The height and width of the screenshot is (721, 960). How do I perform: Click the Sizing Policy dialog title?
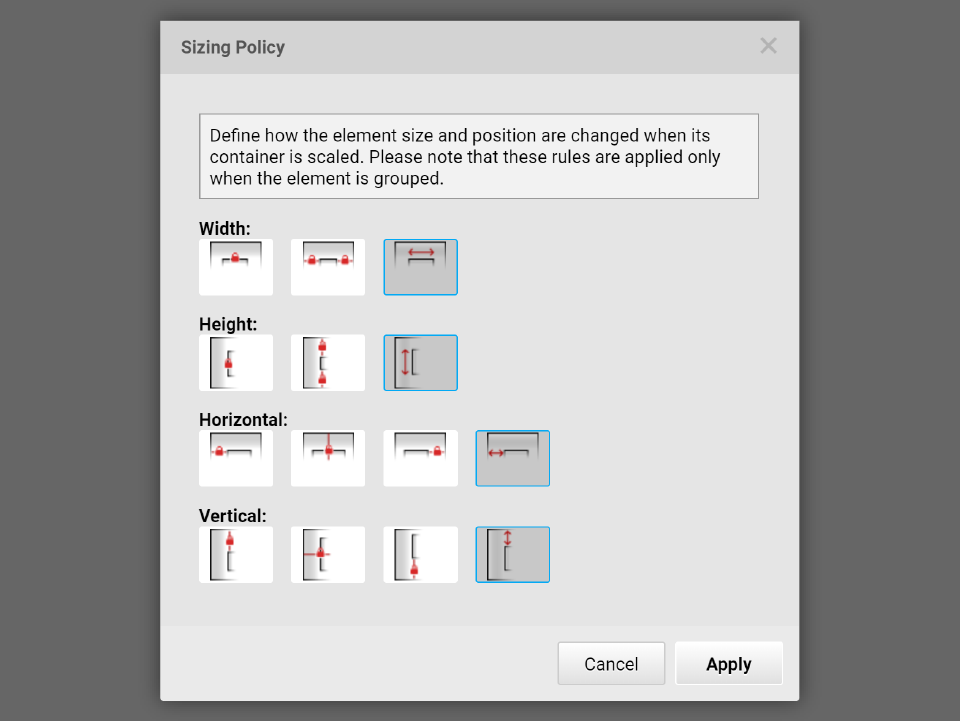[x=233, y=47]
